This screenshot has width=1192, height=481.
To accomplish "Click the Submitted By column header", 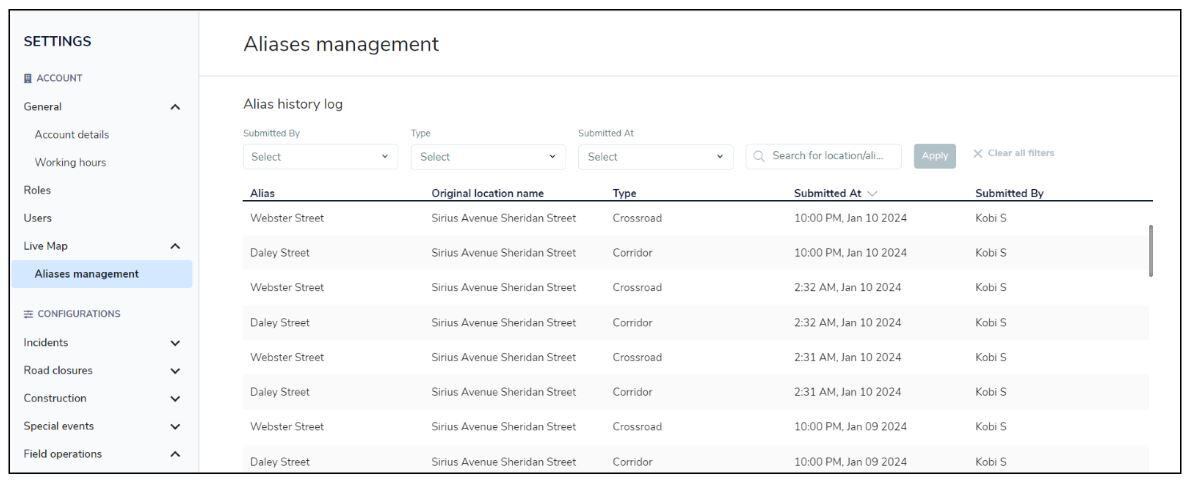I will coord(1009,194).
